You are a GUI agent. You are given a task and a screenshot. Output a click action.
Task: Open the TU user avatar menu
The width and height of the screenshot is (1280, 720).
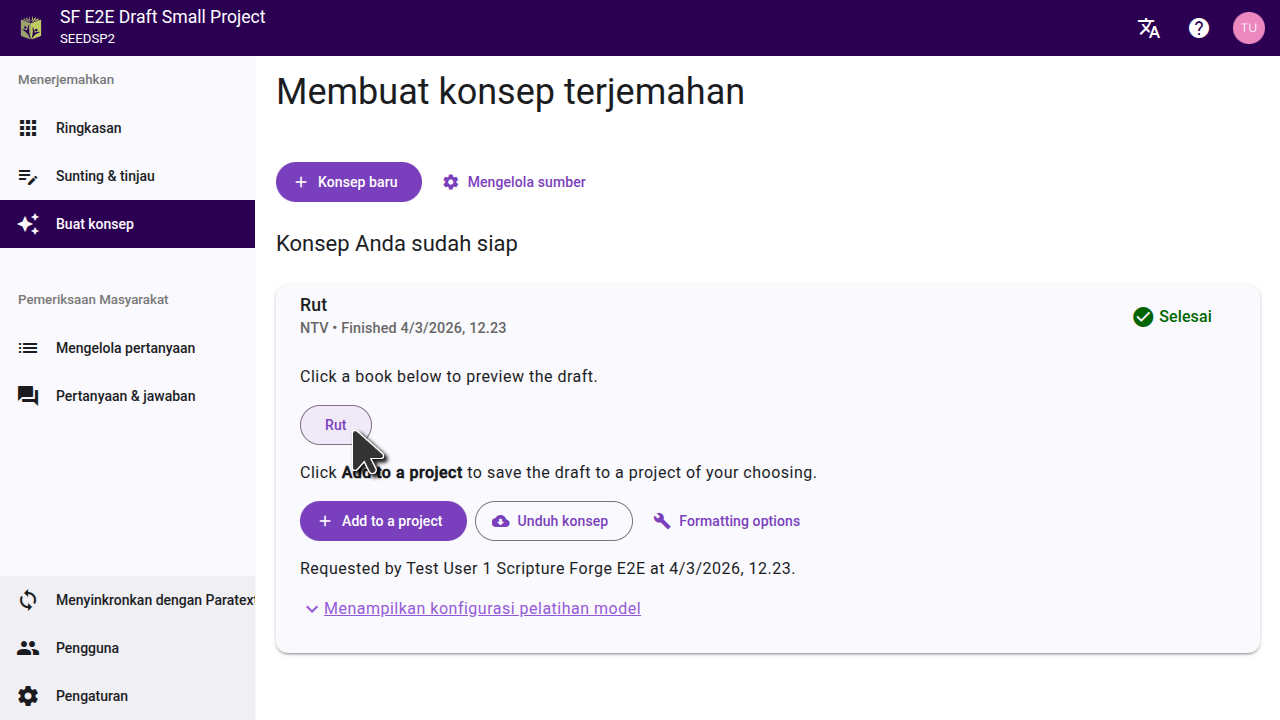1248,28
